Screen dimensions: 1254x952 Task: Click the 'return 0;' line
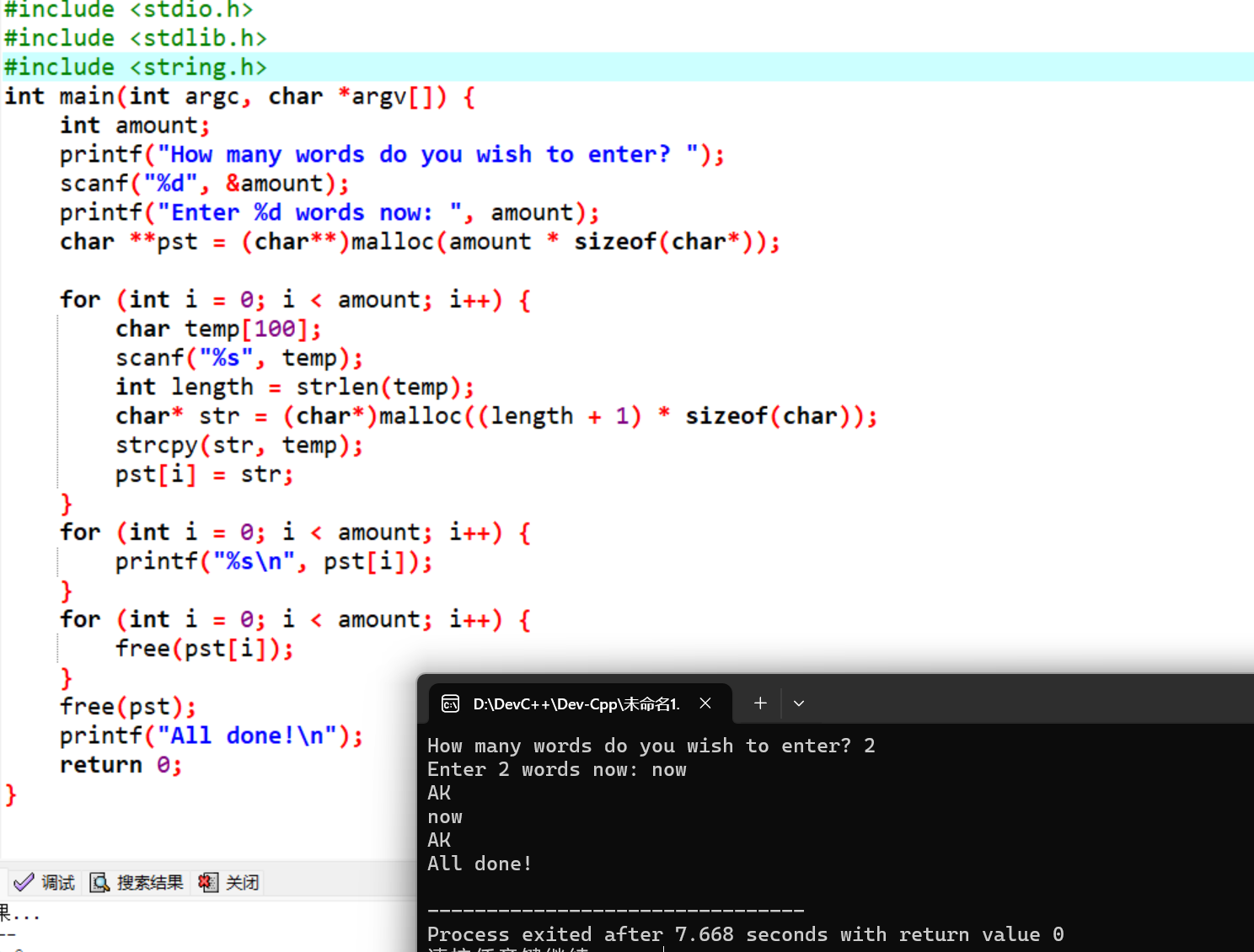tap(121, 765)
